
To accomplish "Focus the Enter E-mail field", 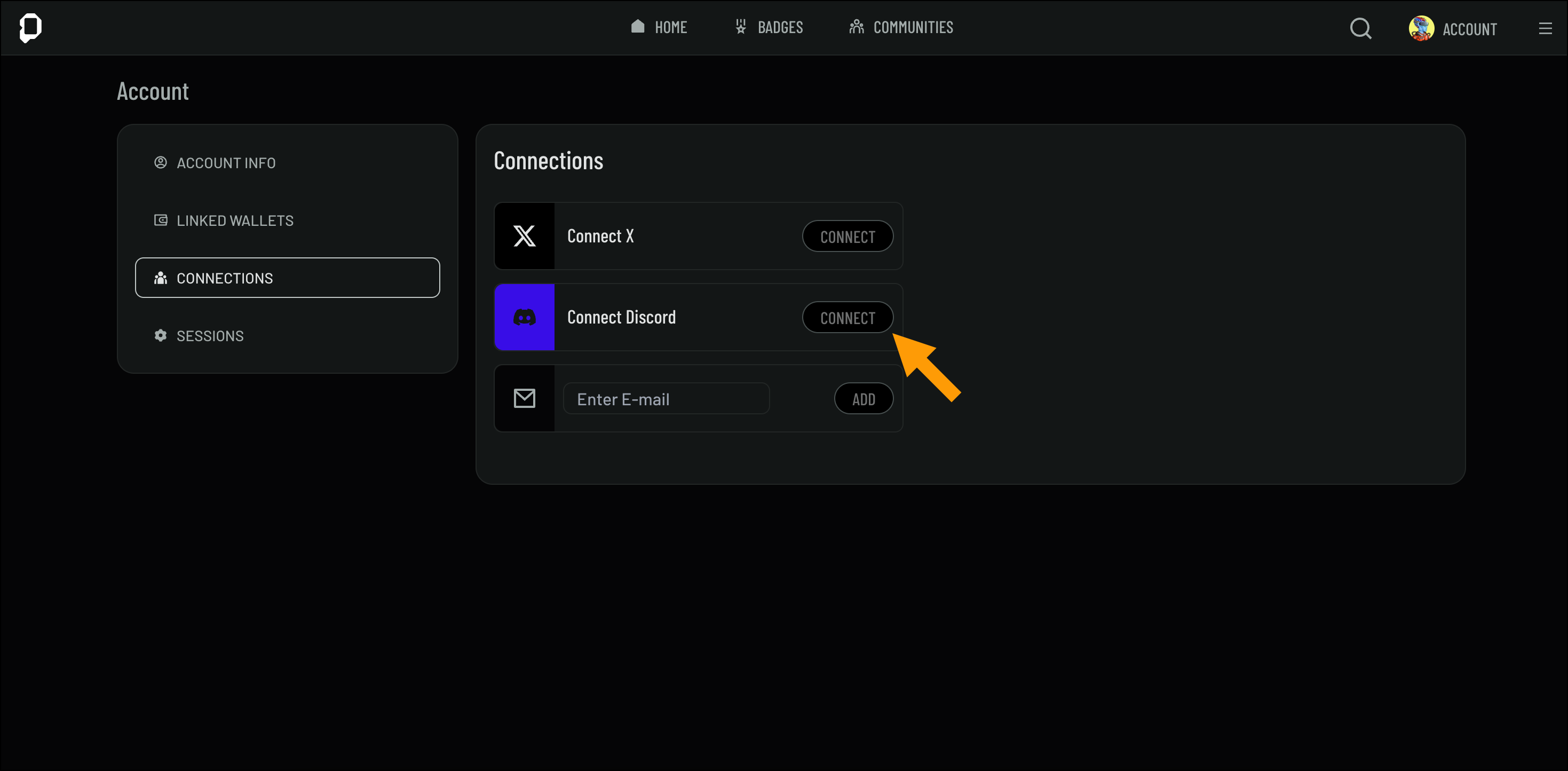I will [x=666, y=399].
